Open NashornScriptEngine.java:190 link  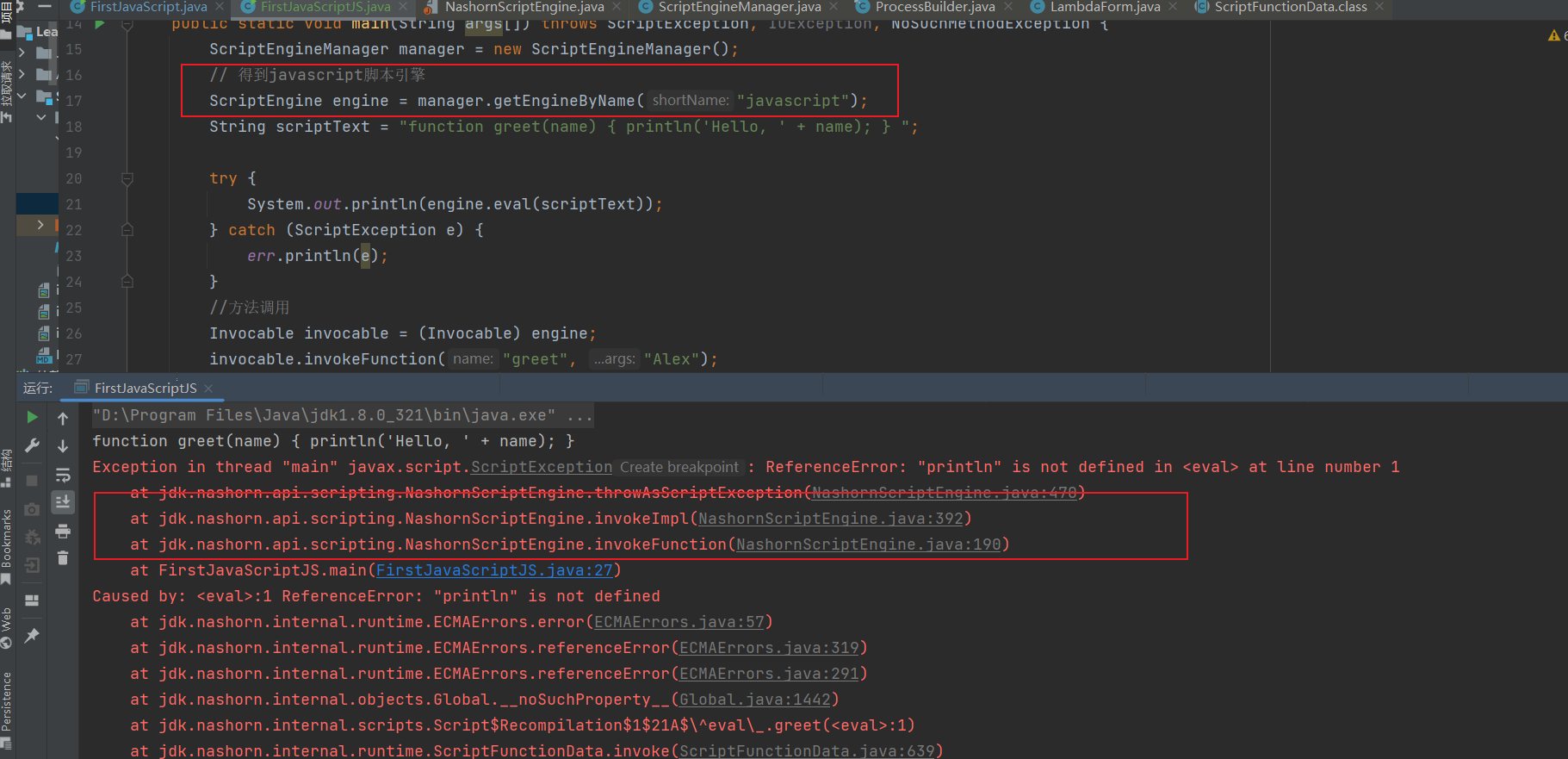pos(868,544)
